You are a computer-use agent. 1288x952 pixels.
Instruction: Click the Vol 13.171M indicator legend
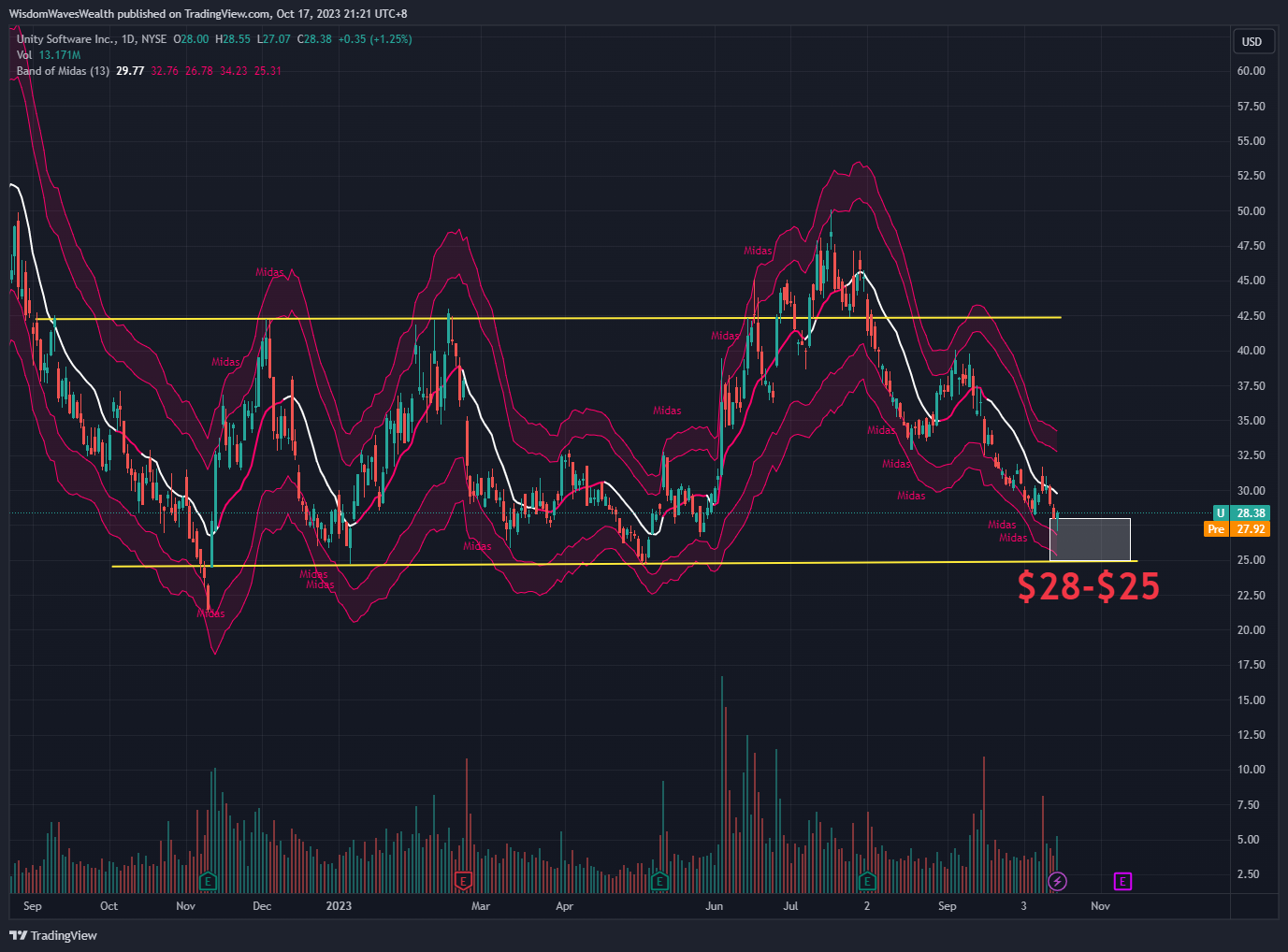(x=49, y=55)
